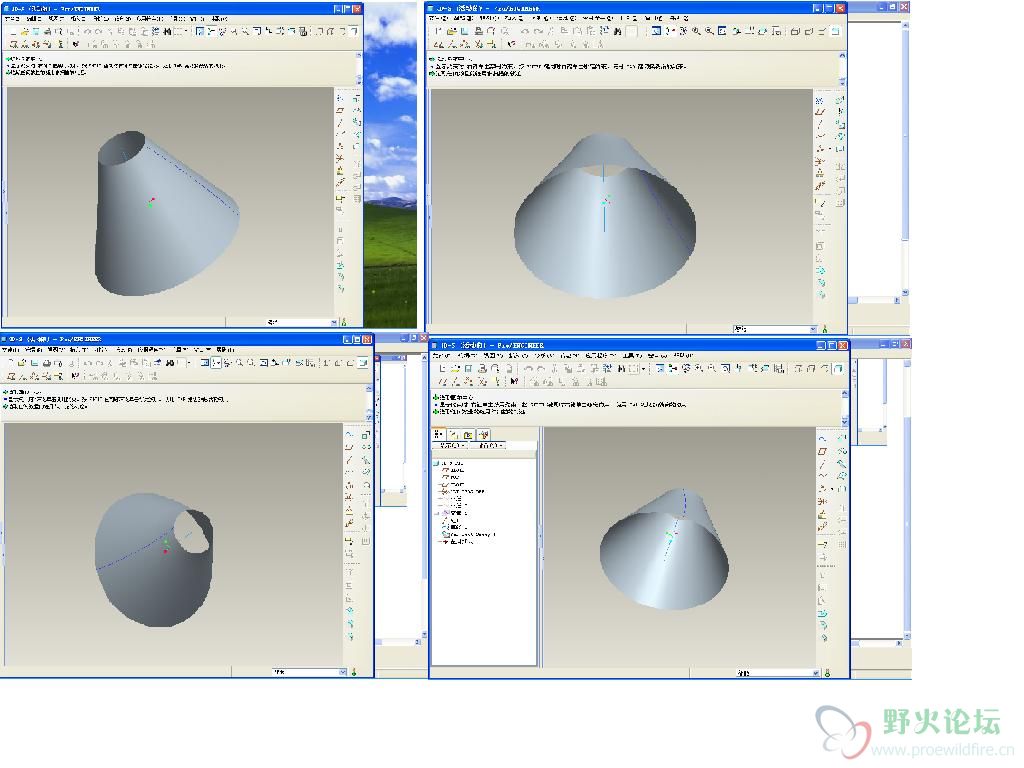Switch to the Model Tree navigator tab
This screenshot has height=768, width=1024.
tap(438, 434)
